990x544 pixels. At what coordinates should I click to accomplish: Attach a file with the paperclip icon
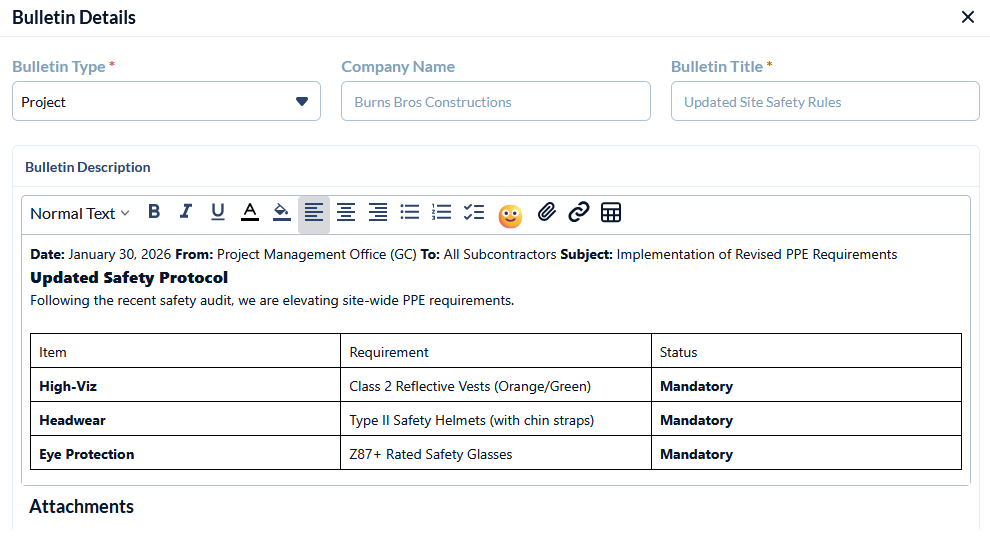click(x=546, y=212)
